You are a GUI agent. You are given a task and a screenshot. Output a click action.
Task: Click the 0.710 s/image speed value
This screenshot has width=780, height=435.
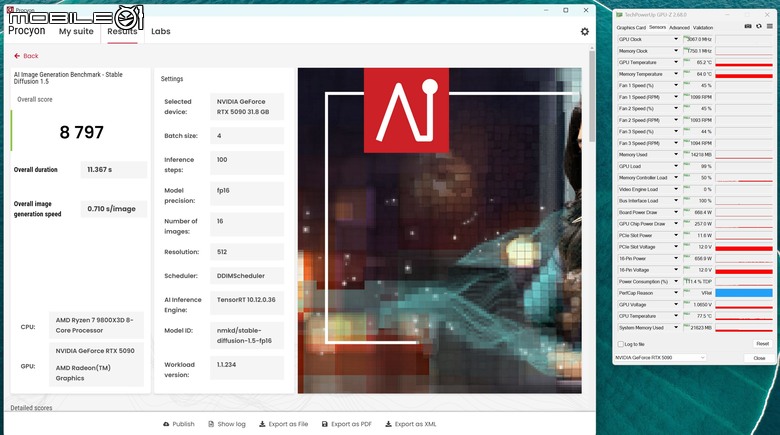click(x=114, y=209)
